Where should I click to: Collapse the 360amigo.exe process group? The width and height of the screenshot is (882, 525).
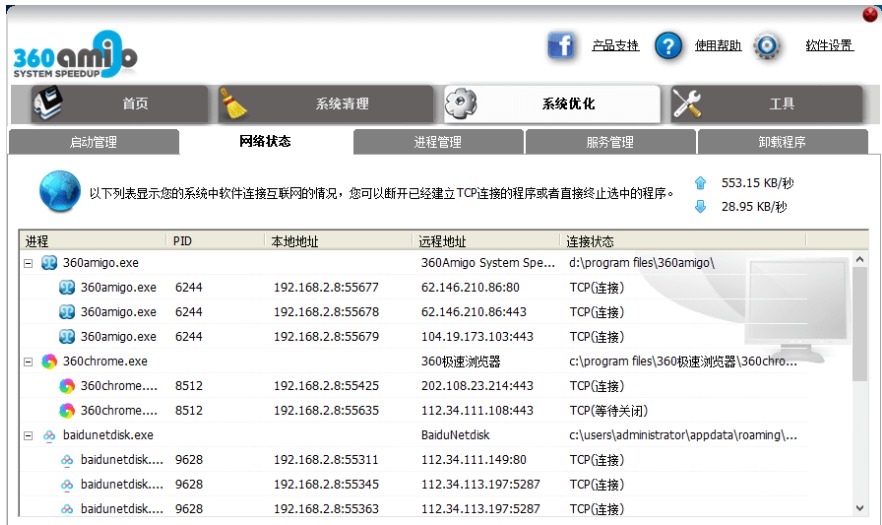[28, 263]
